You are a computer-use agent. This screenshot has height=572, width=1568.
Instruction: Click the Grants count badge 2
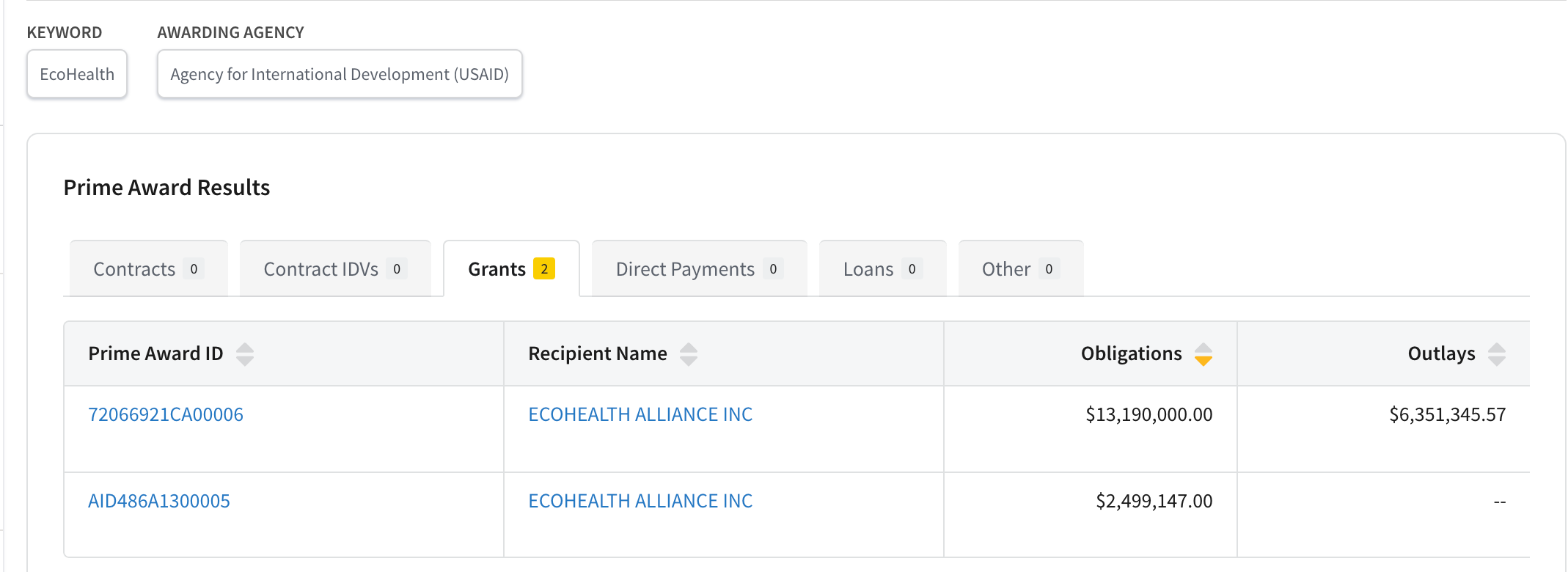coord(544,269)
